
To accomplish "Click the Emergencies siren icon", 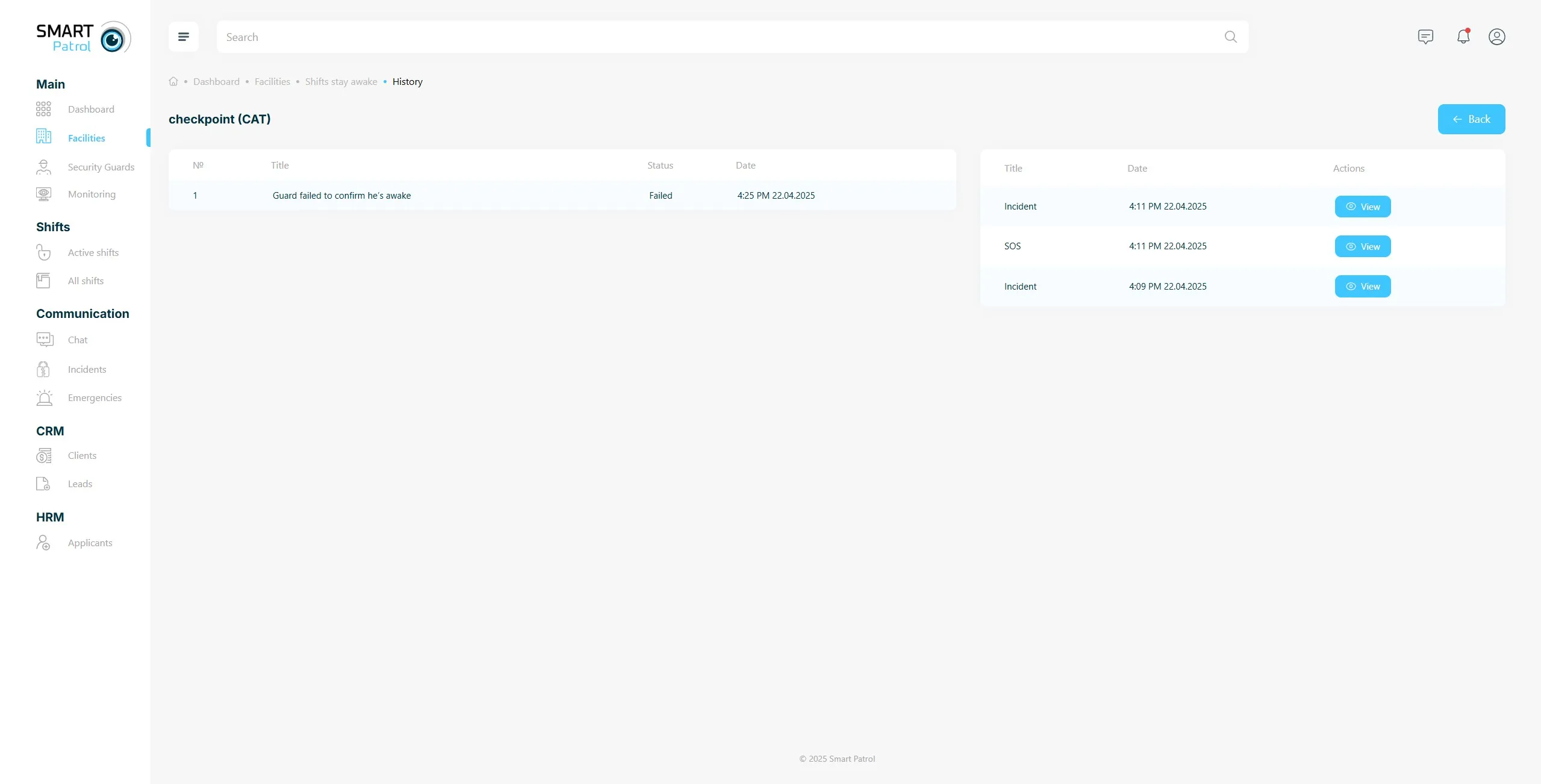I will click(x=45, y=397).
